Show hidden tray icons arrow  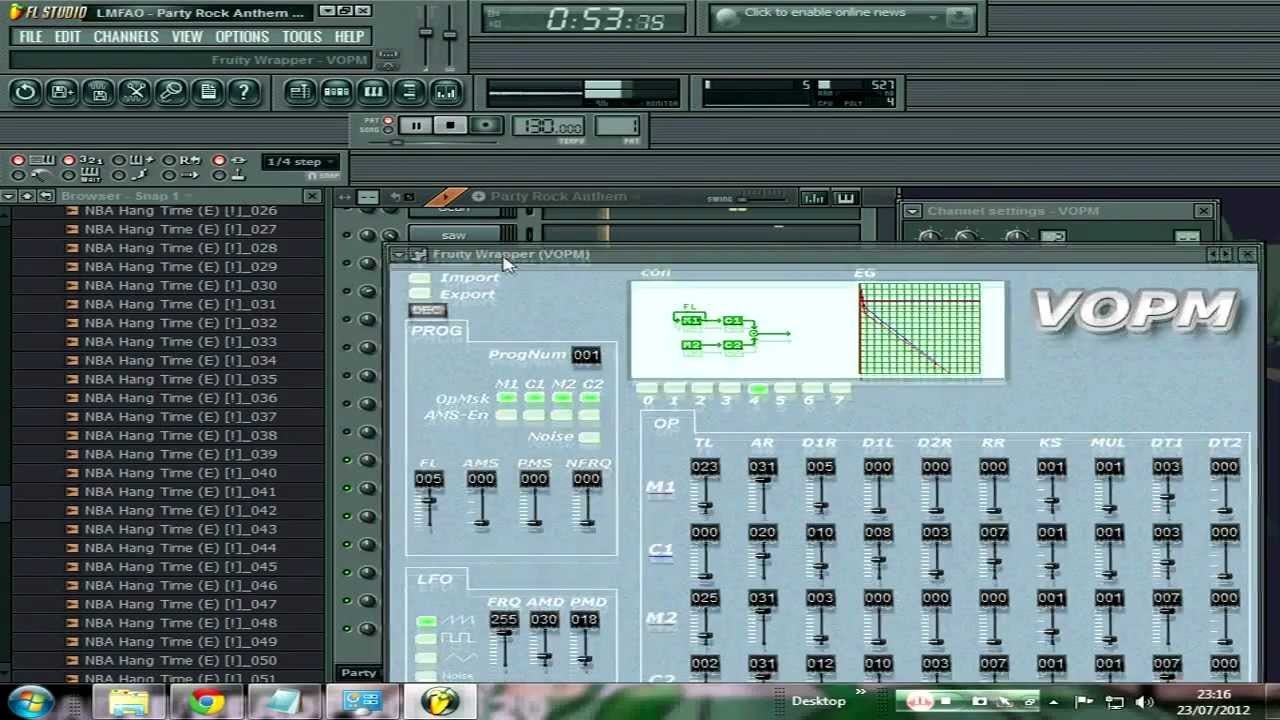coord(1053,701)
